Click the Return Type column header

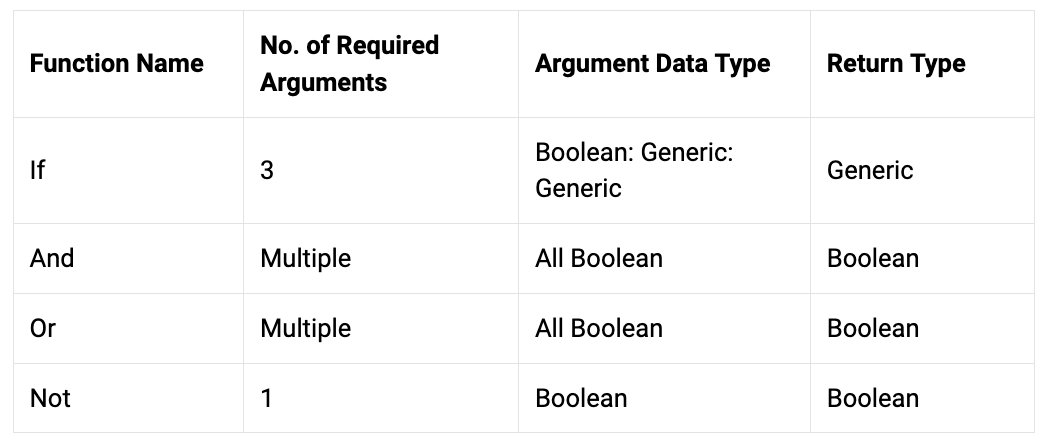(896, 64)
